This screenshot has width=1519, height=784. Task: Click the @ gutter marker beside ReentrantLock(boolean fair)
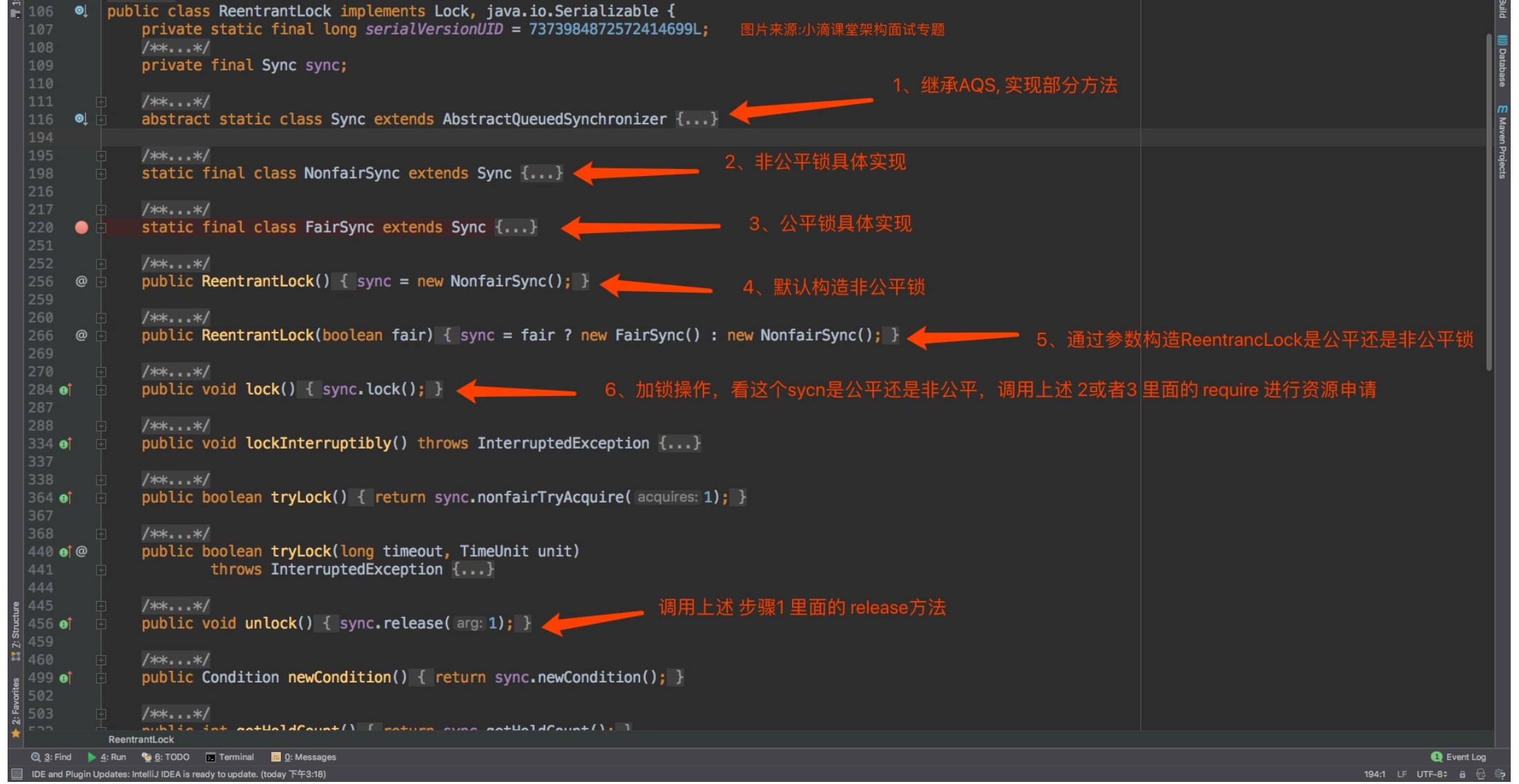click(81, 335)
